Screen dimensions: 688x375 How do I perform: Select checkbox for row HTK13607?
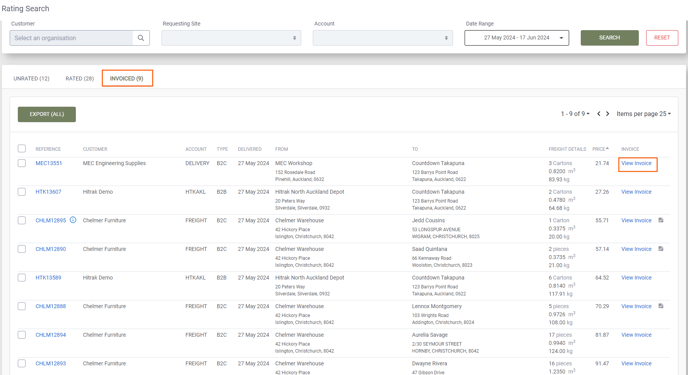click(22, 192)
